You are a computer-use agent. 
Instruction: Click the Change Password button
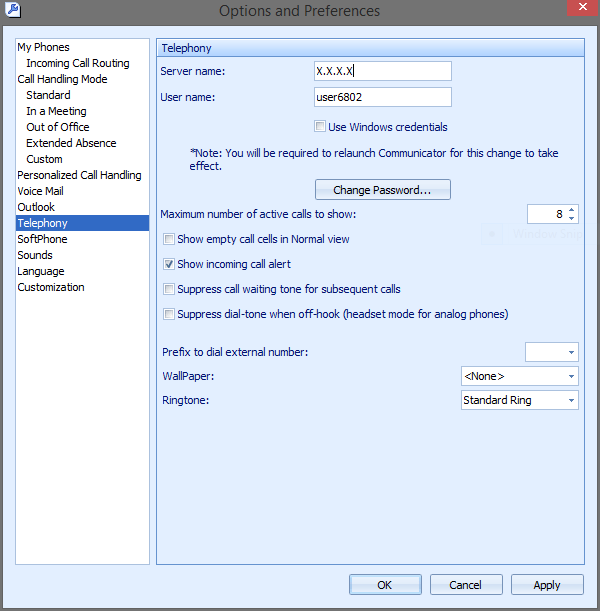tap(382, 190)
